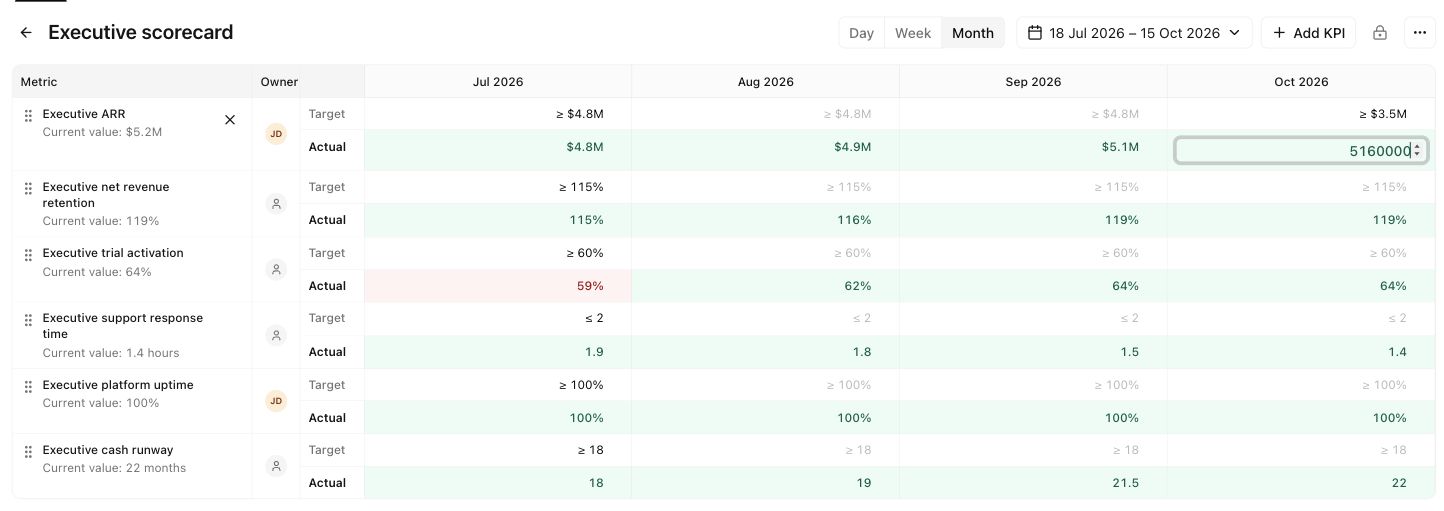This screenshot has width=1444, height=511.
Task: Click the Aug 2026 support response actual 1.8
Action: [x=861, y=352]
